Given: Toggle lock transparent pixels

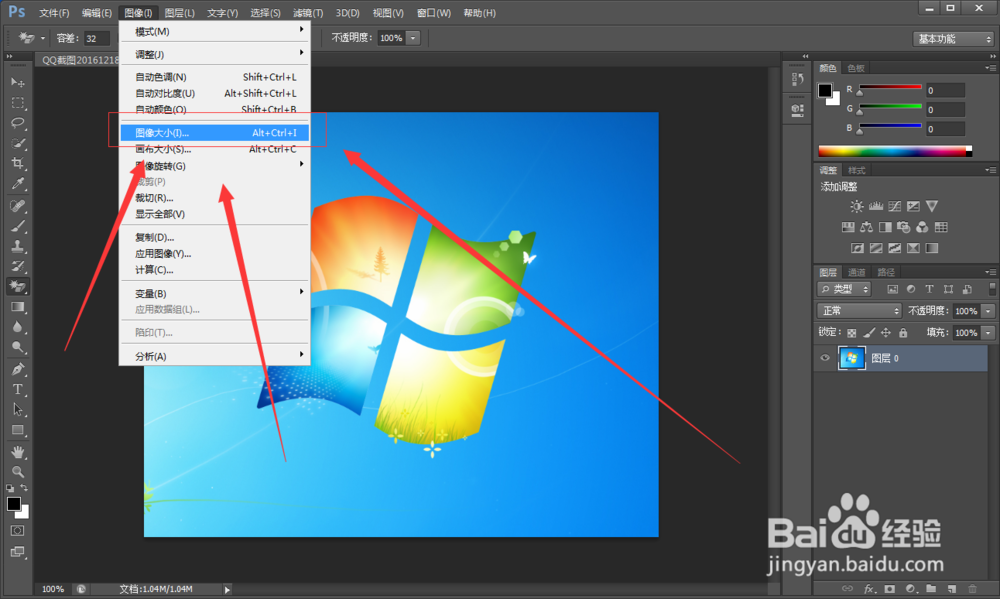Looking at the screenshot, I should click(x=851, y=332).
